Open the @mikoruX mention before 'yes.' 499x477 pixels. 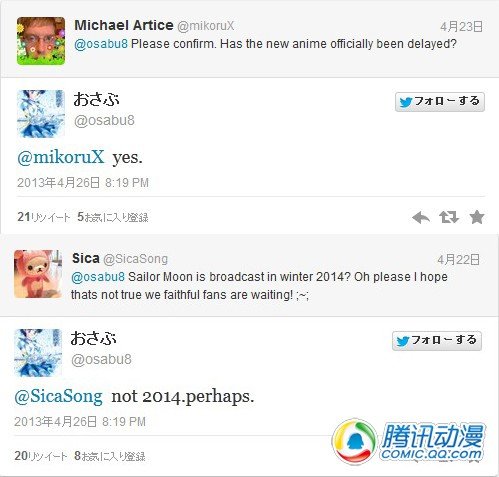[x=61, y=157]
